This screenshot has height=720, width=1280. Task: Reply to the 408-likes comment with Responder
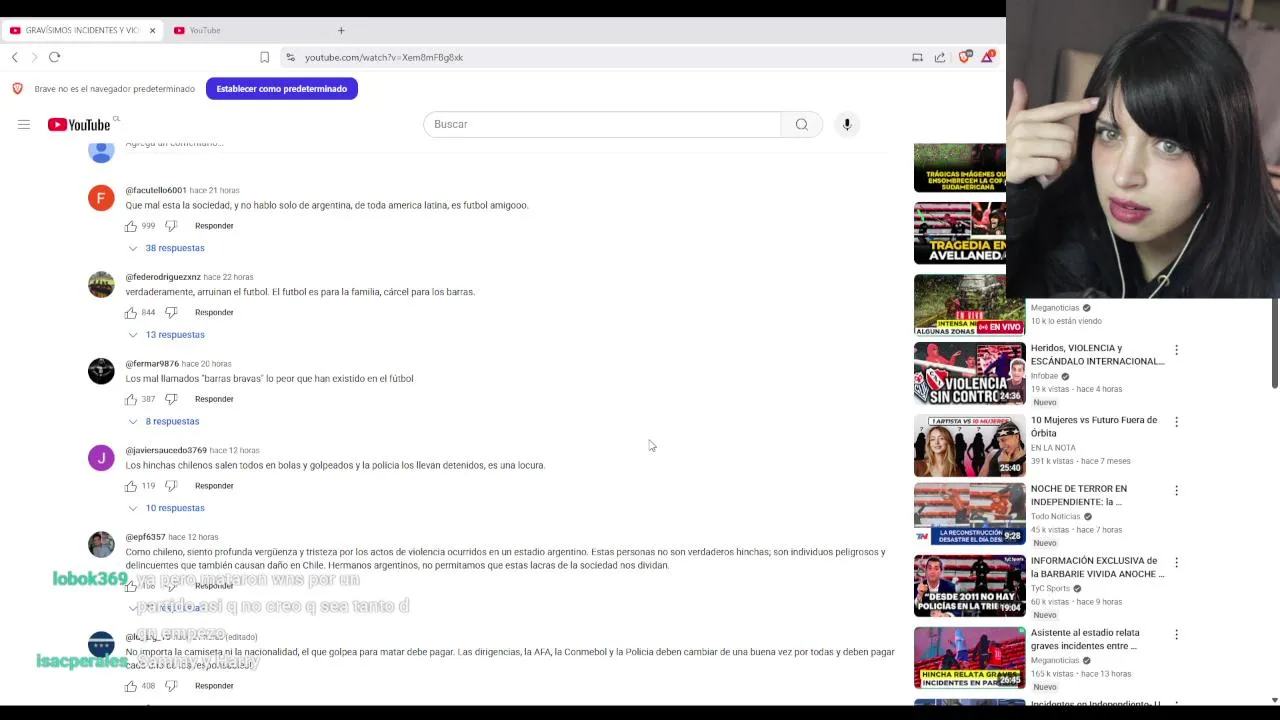214,686
